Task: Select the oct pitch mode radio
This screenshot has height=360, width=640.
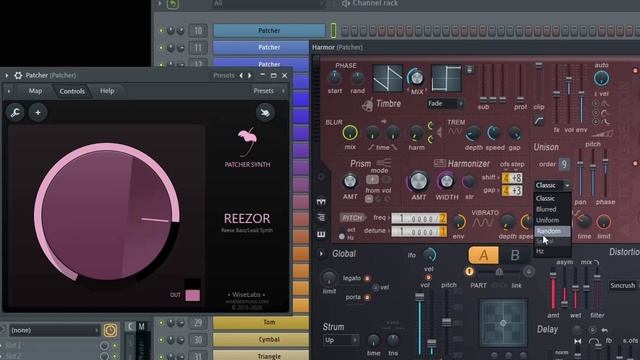Action: 342,231
